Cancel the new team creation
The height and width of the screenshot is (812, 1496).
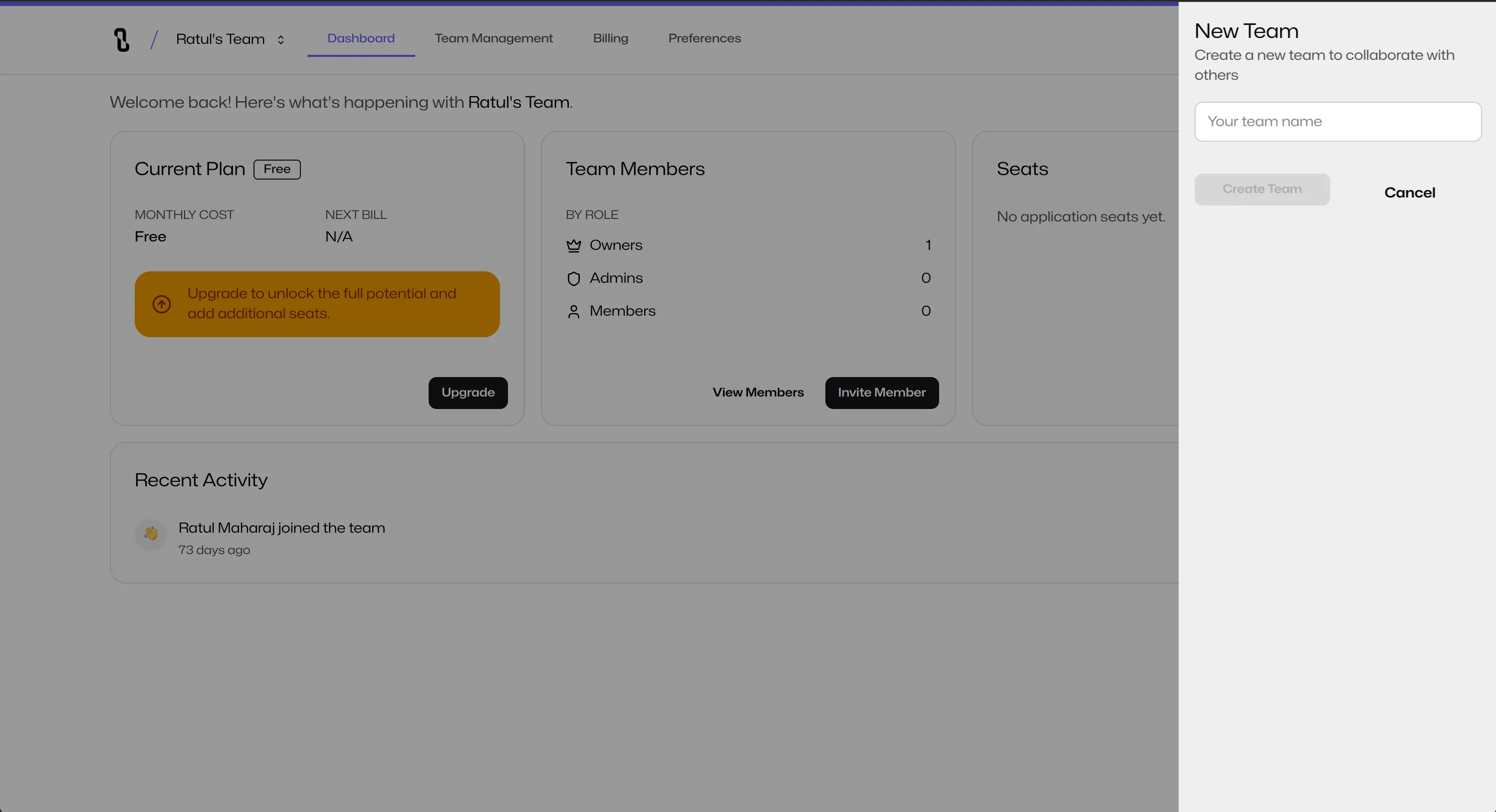click(1410, 192)
